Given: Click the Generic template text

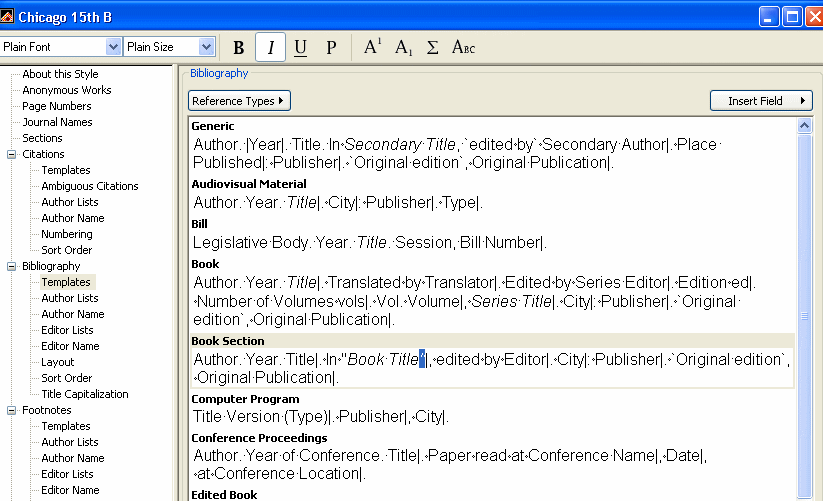Looking at the screenshot, I should click(x=457, y=153).
